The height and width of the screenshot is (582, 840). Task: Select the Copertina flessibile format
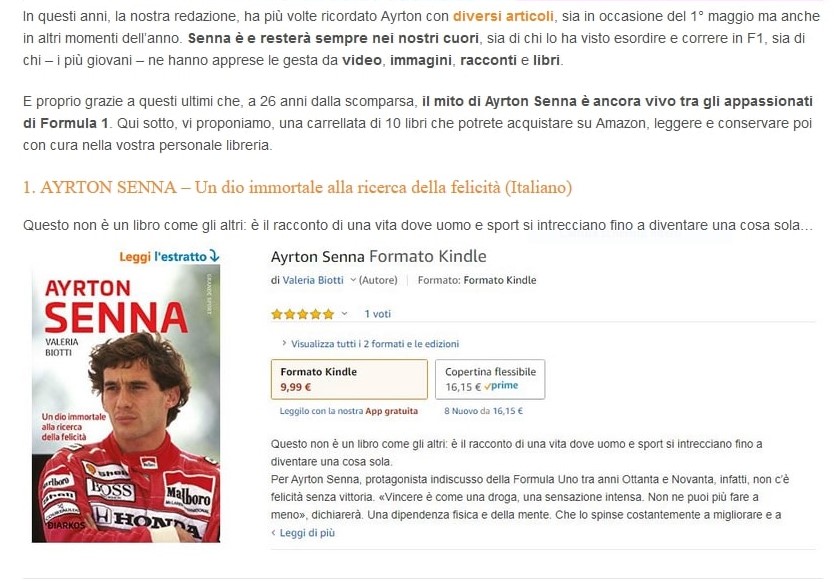point(490,378)
